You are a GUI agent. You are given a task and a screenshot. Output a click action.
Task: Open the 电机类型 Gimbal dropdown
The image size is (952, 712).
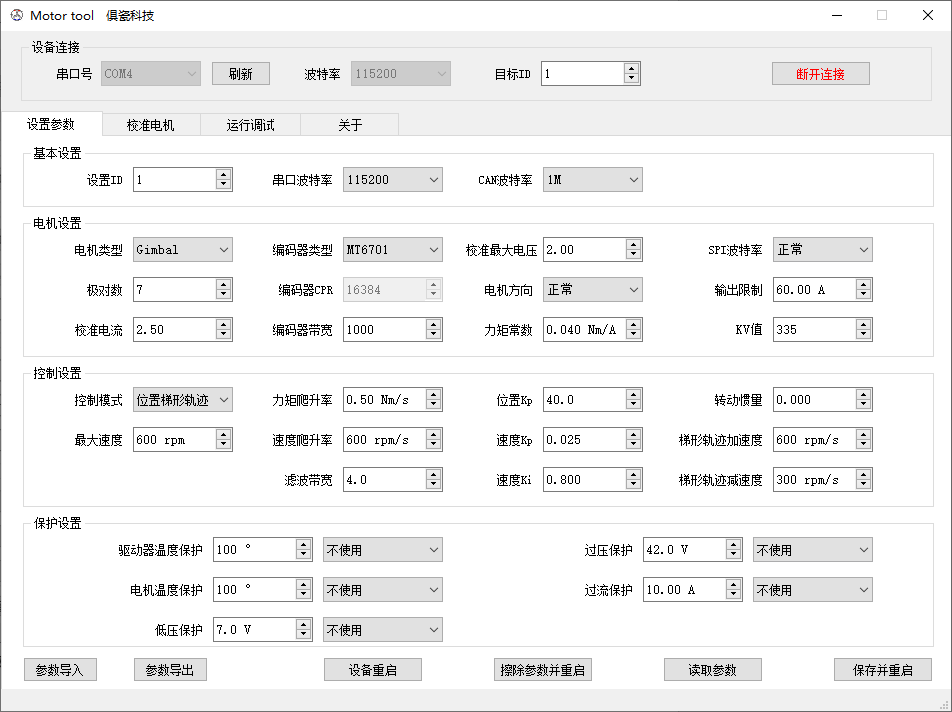click(x=182, y=249)
